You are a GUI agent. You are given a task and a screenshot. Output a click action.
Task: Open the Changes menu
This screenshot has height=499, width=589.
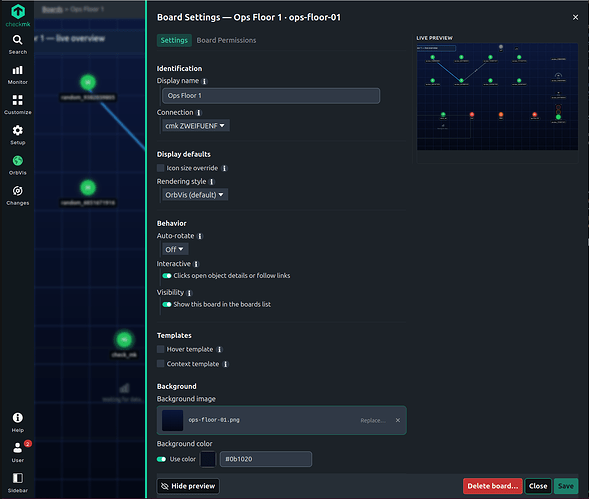click(x=18, y=195)
